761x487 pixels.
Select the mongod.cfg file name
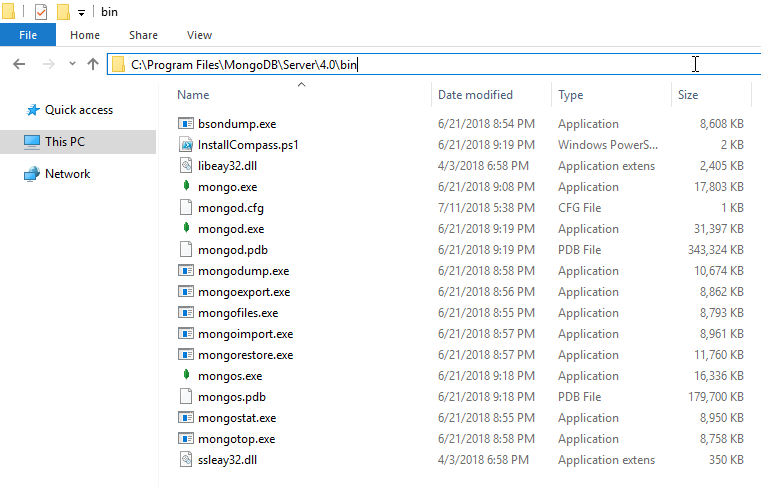(231, 208)
